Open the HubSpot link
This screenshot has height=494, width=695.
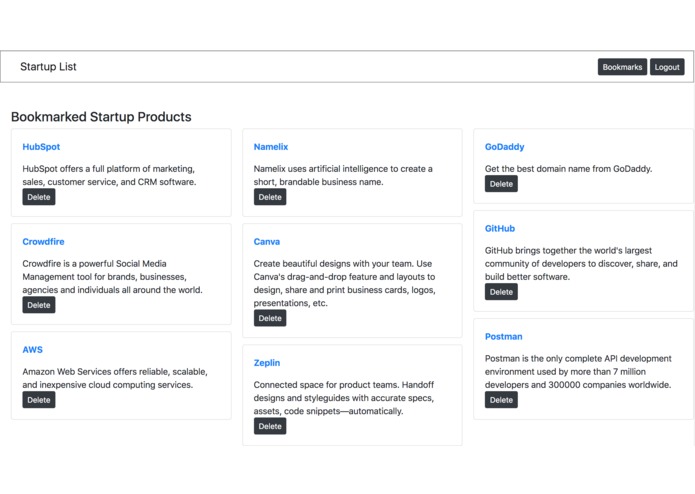click(x=41, y=147)
